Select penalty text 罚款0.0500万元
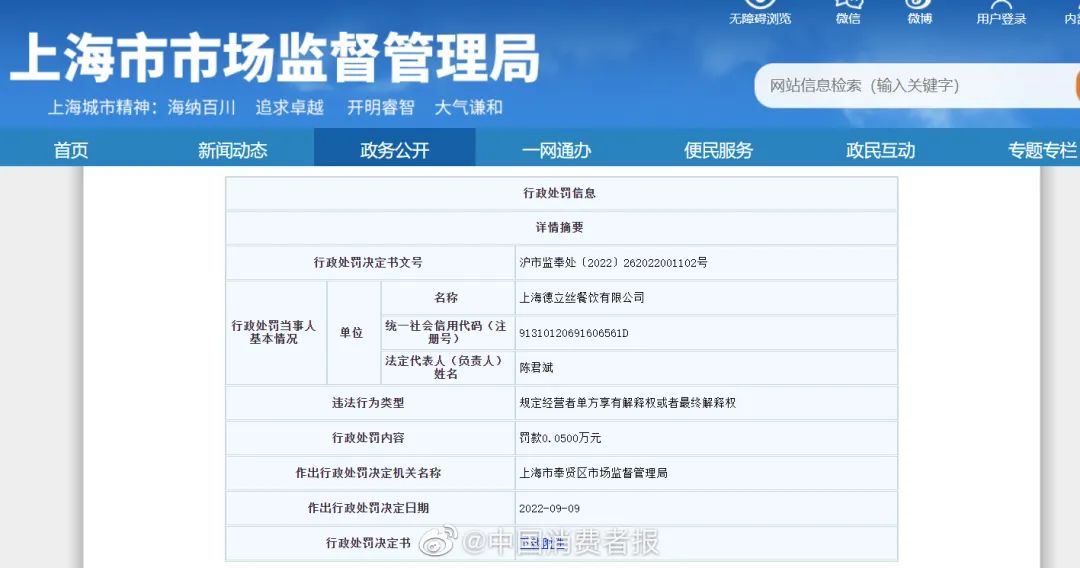This screenshot has width=1080, height=568. point(560,438)
